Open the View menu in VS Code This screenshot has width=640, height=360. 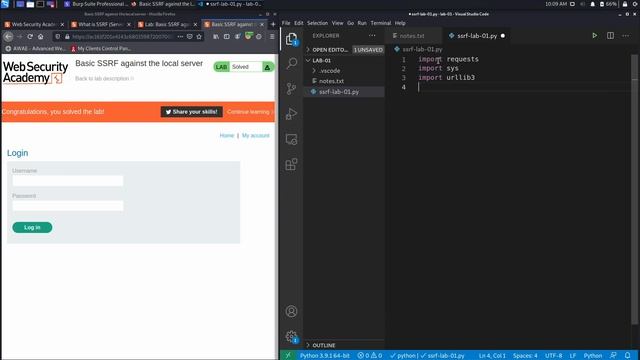point(337,23)
